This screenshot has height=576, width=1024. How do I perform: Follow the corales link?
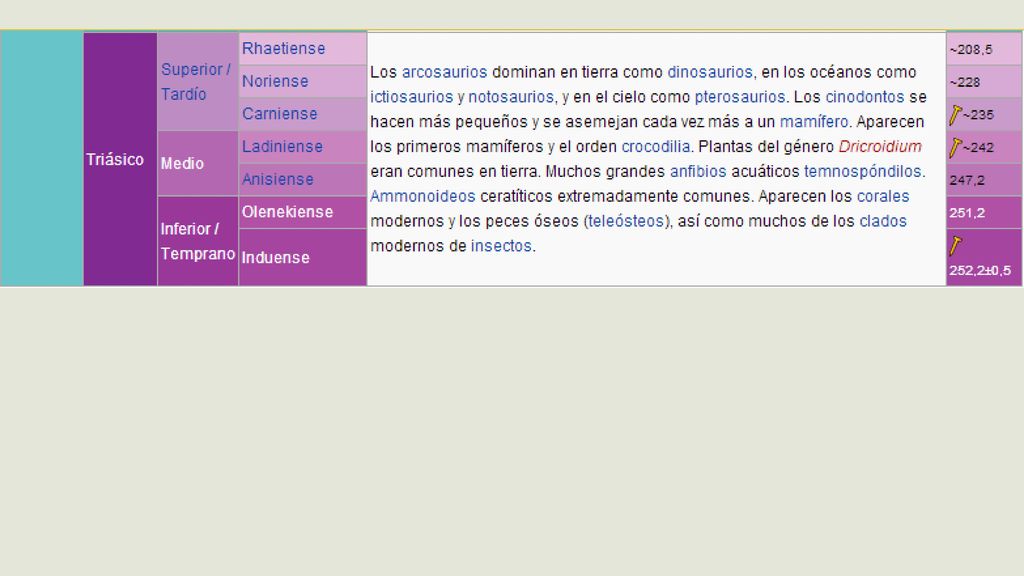click(883, 196)
